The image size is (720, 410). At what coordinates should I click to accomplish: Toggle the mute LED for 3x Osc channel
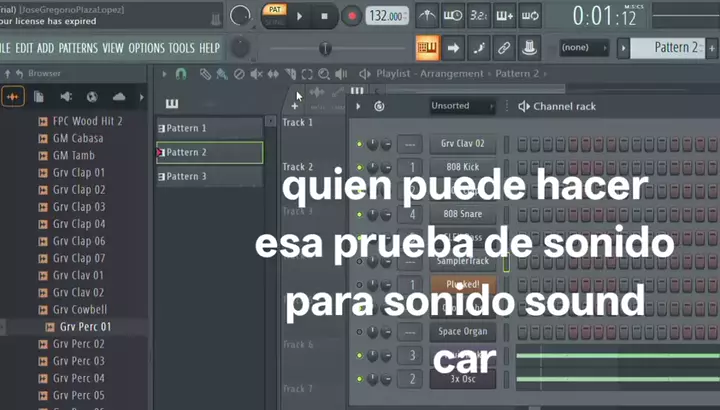coord(360,379)
